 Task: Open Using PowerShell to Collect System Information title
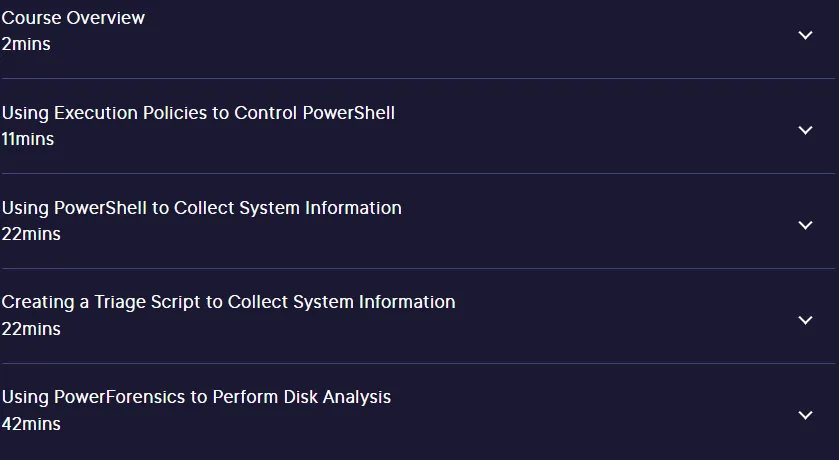(x=202, y=208)
